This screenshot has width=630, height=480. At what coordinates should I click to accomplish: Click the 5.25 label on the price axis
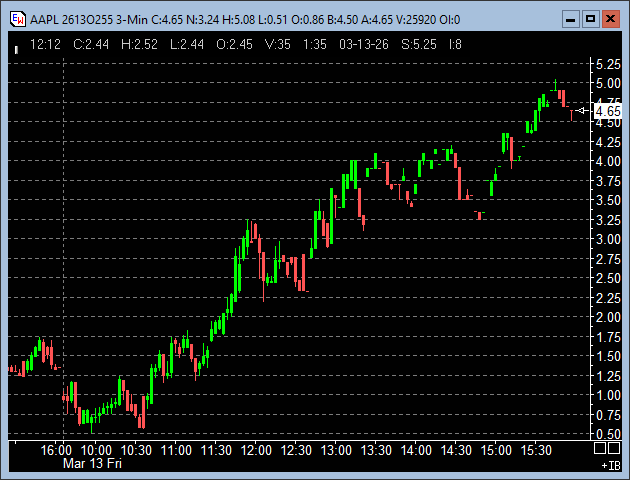(607, 63)
